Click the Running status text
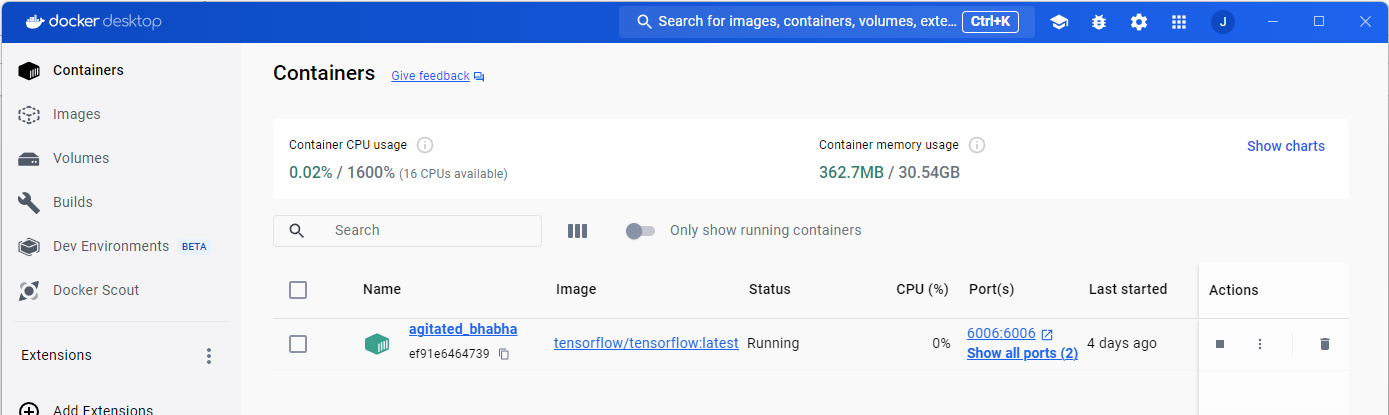 tap(773, 344)
